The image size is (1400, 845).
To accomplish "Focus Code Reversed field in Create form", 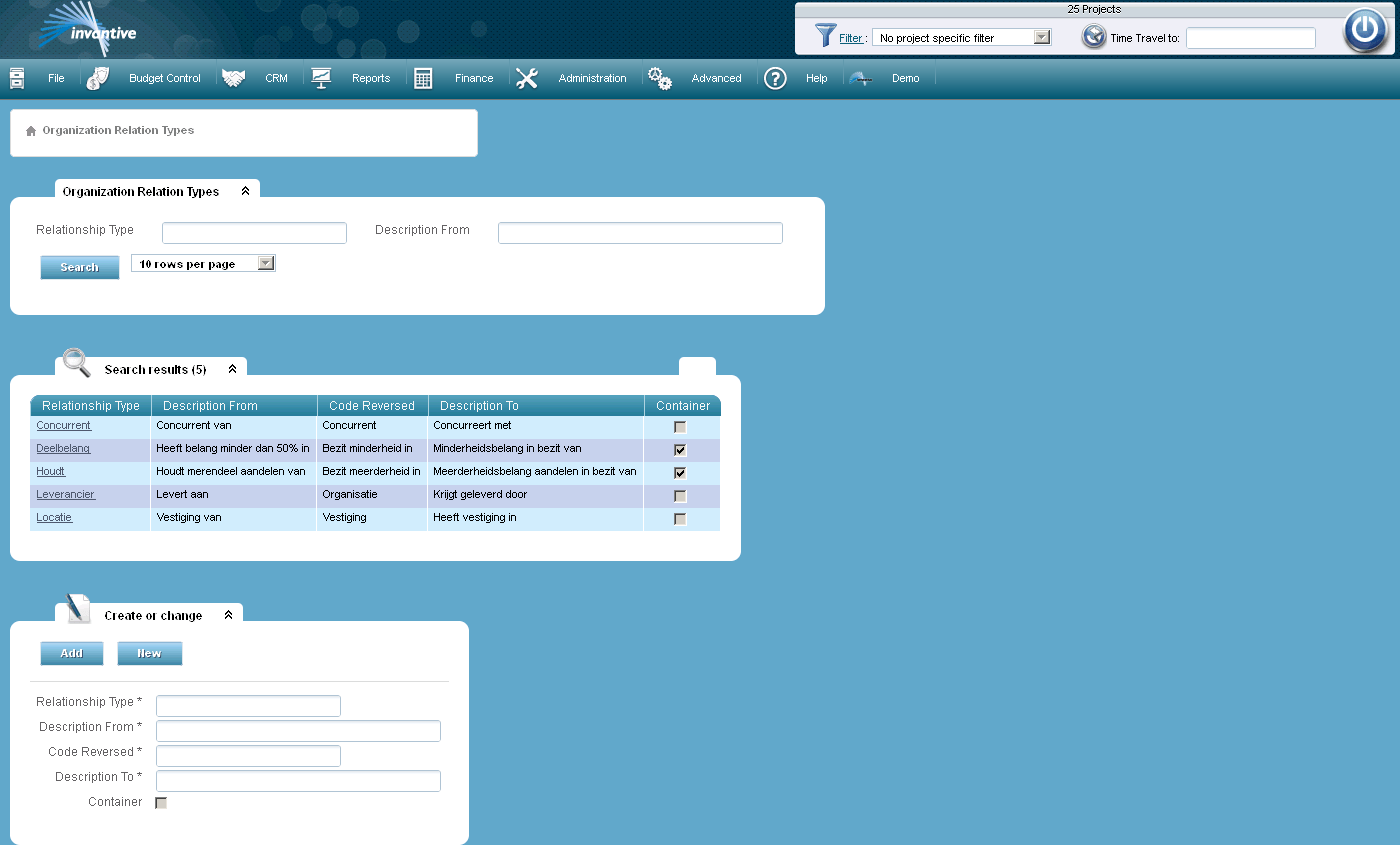I will [248, 756].
